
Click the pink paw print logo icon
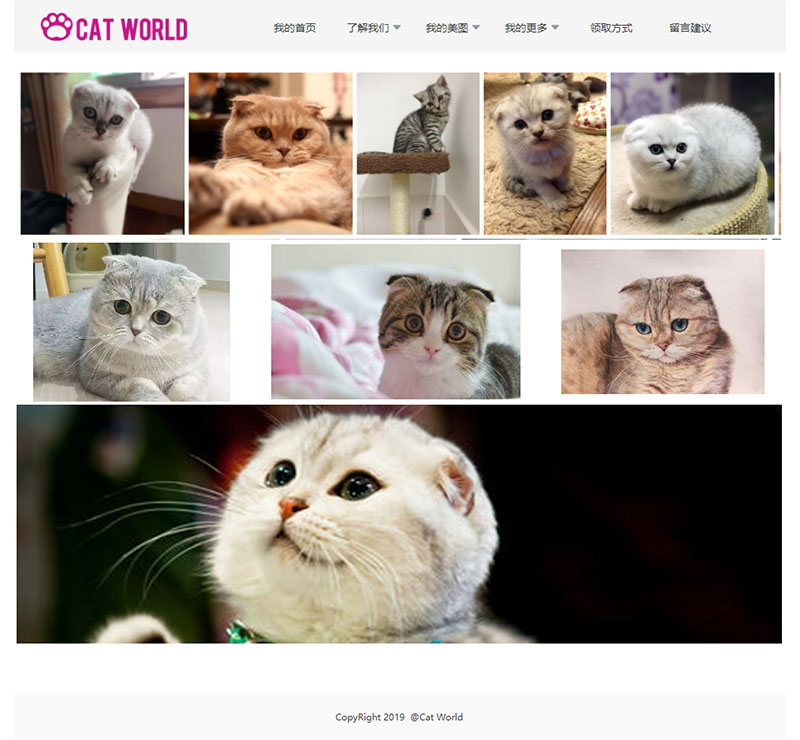[x=56, y=27]
